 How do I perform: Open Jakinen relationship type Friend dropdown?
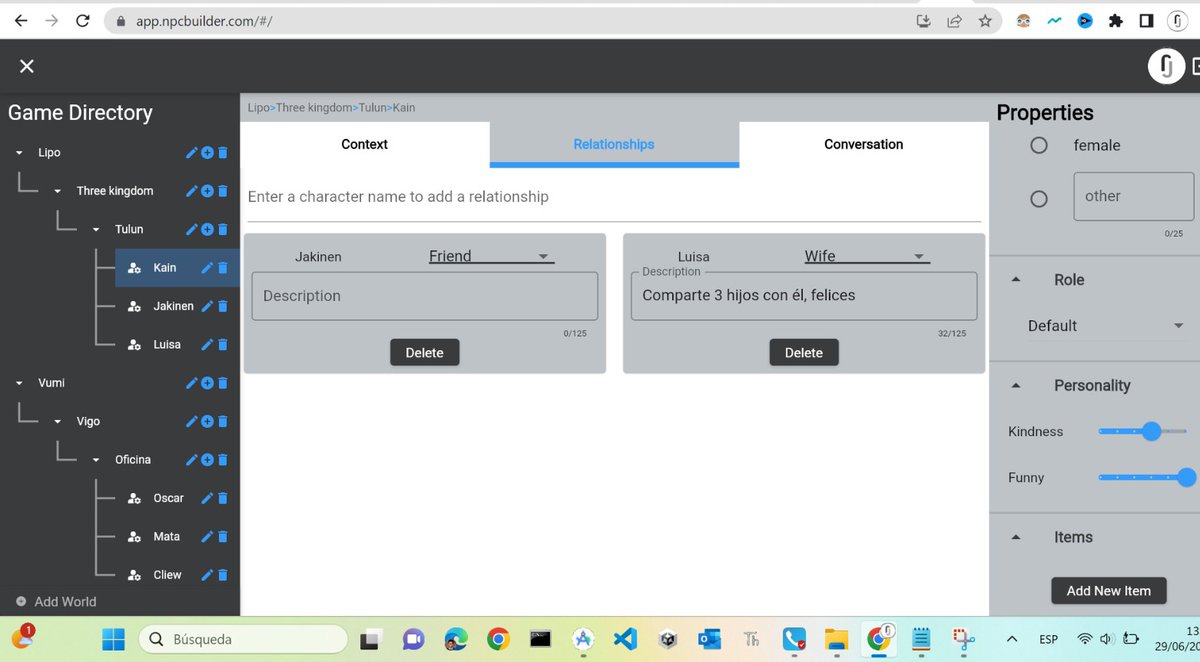pyautogui.click(x=491, y=256)
